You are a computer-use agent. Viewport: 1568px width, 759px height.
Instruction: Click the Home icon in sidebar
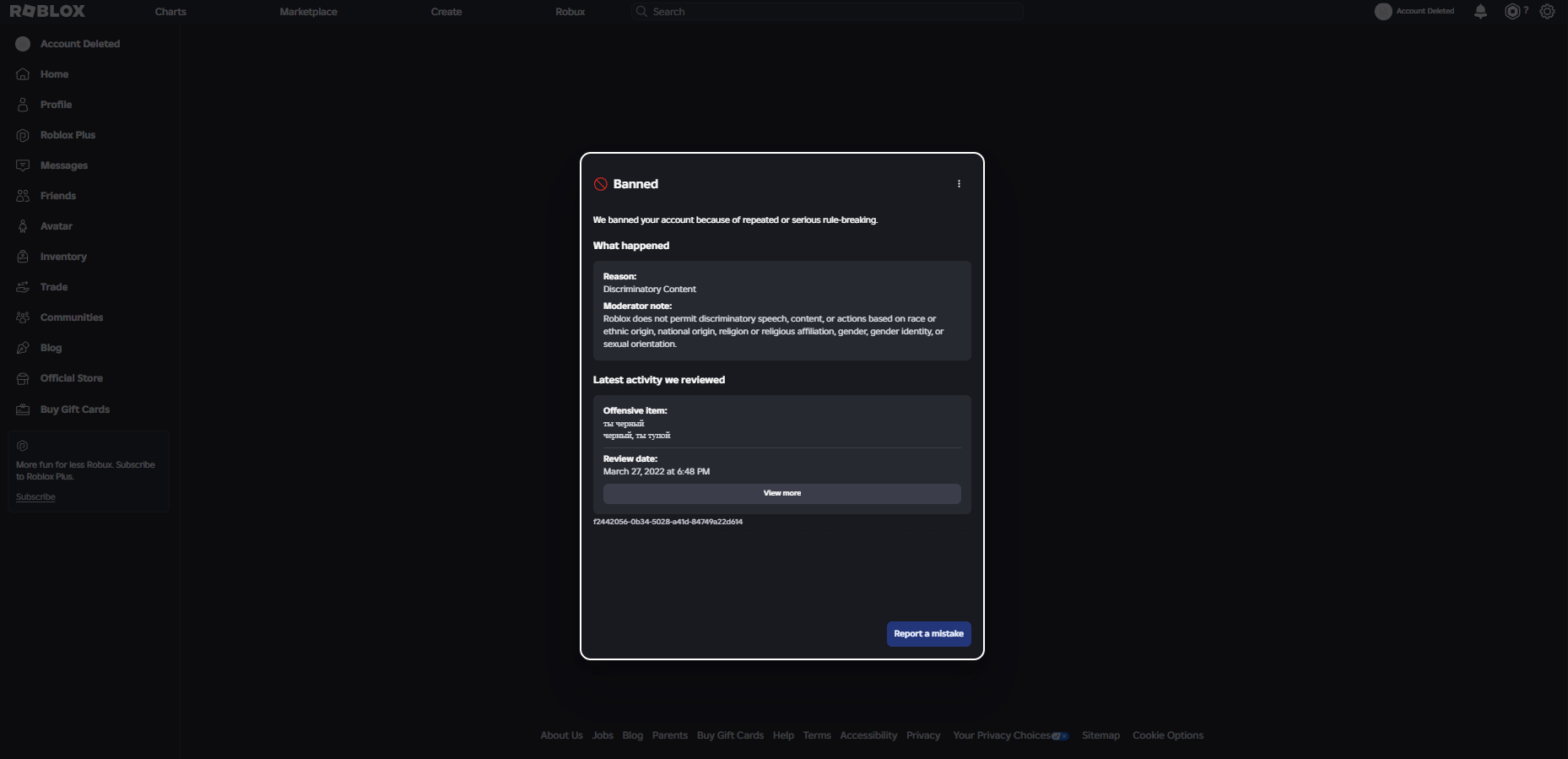23,74
